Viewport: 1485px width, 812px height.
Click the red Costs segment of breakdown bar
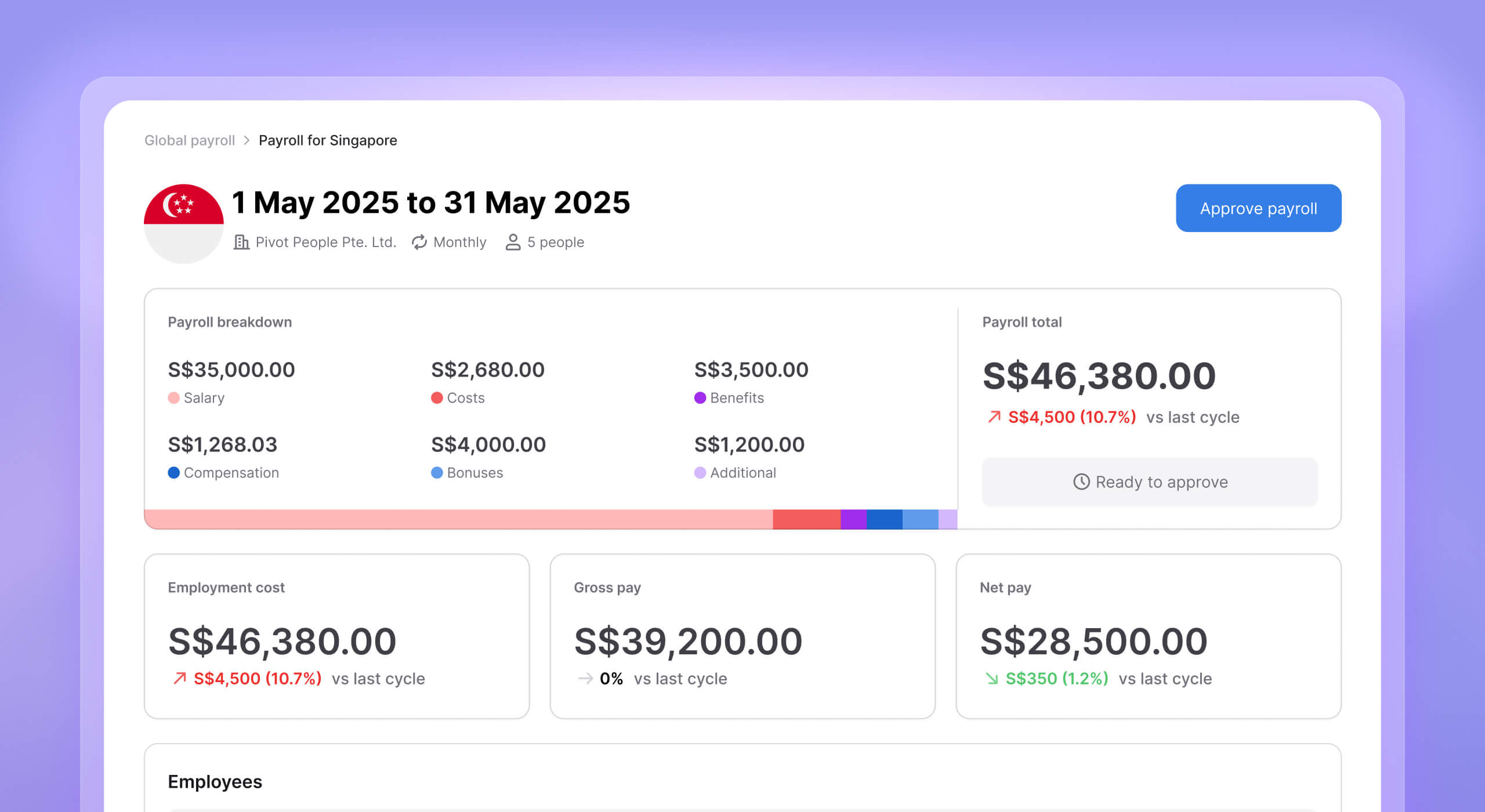806,519
